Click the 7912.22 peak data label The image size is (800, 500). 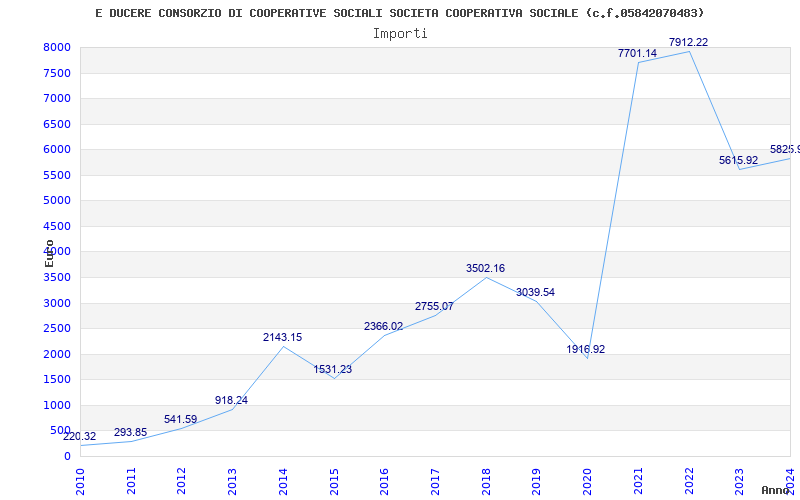tap(688, 42)
